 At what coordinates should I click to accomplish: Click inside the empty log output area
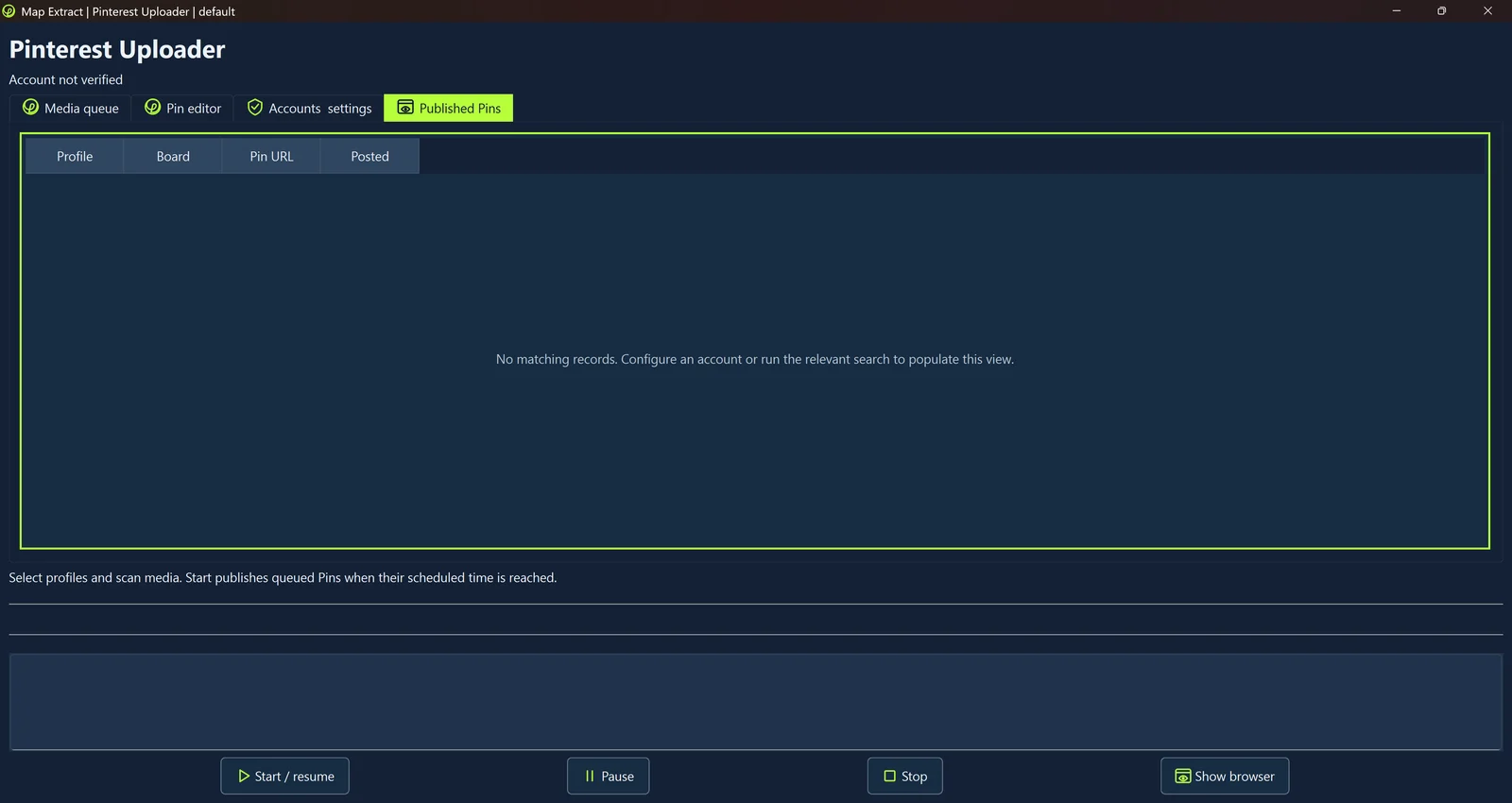(x=756, y=702)
